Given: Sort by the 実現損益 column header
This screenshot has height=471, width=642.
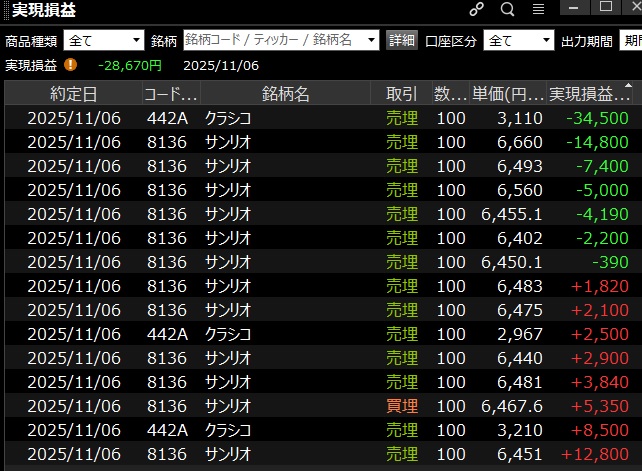Looking at the screenshot, I should [590, 94].
